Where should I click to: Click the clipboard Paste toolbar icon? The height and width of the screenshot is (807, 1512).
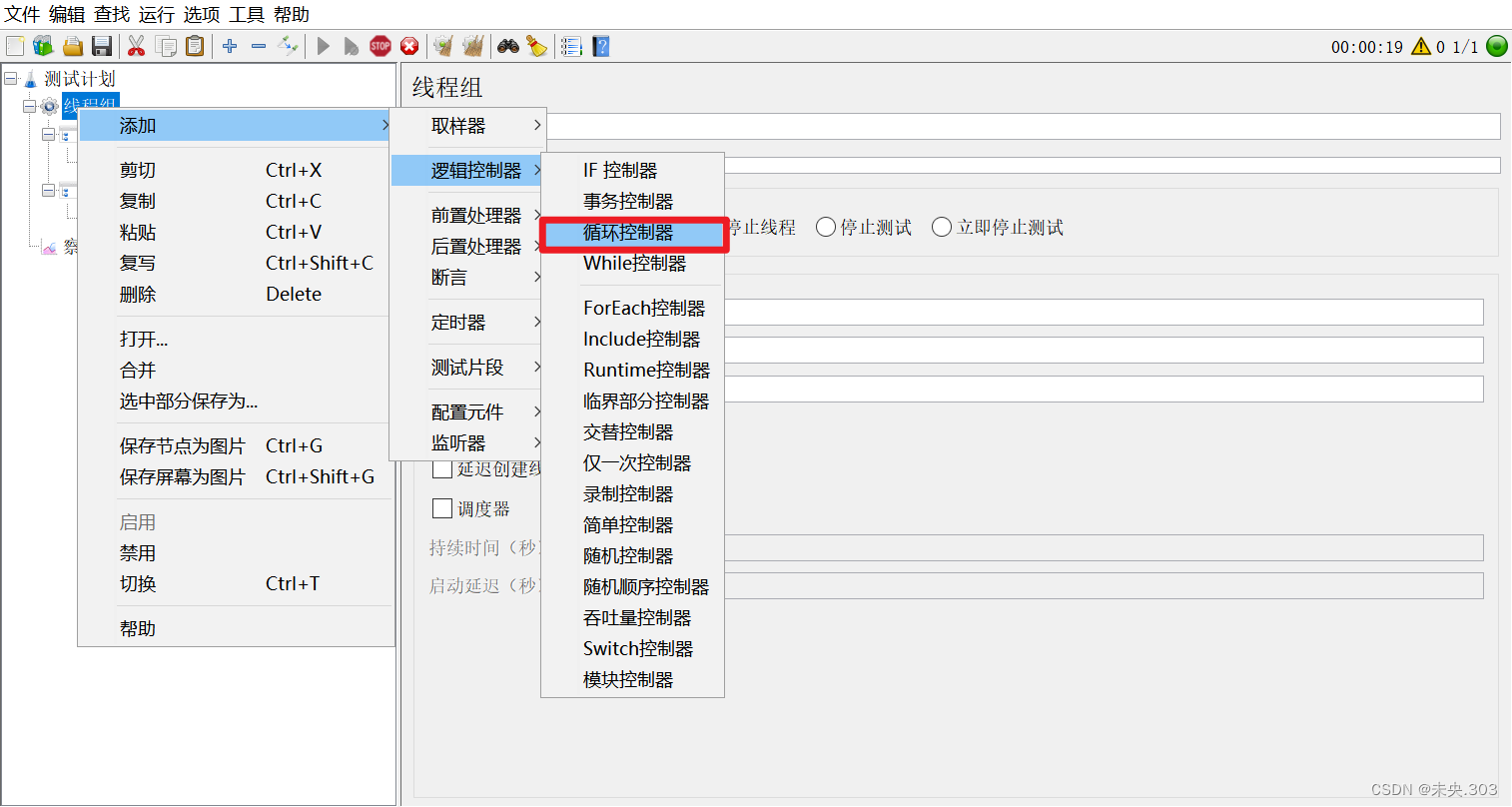[195, 46]
